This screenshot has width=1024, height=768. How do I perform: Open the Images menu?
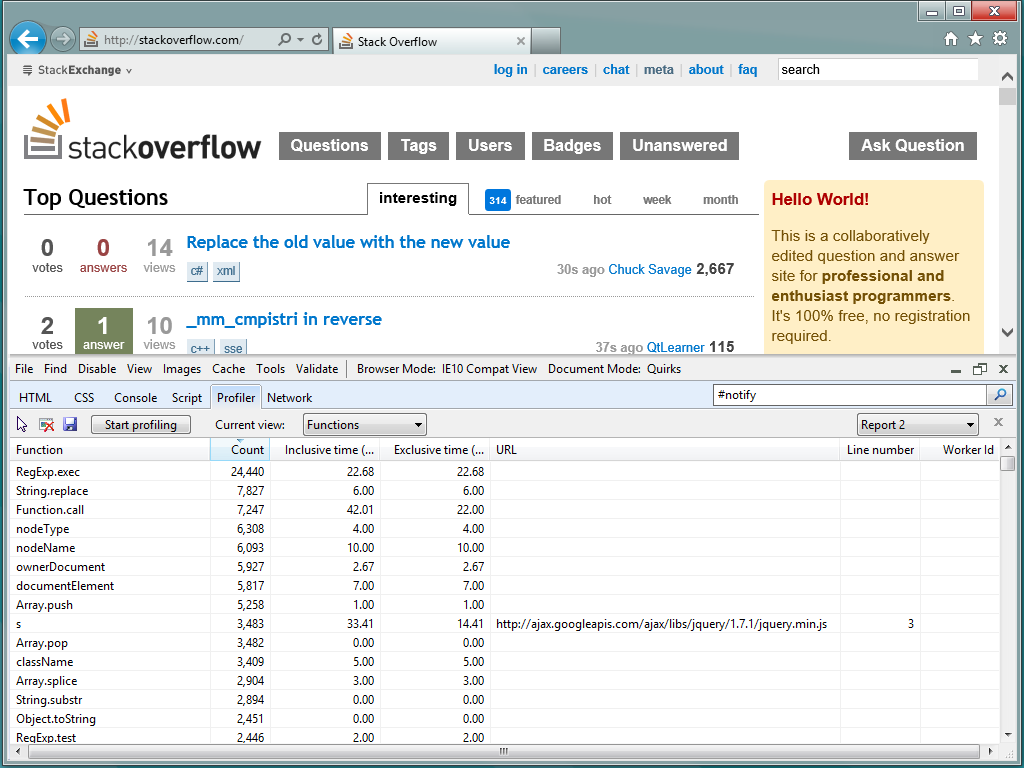182,369
